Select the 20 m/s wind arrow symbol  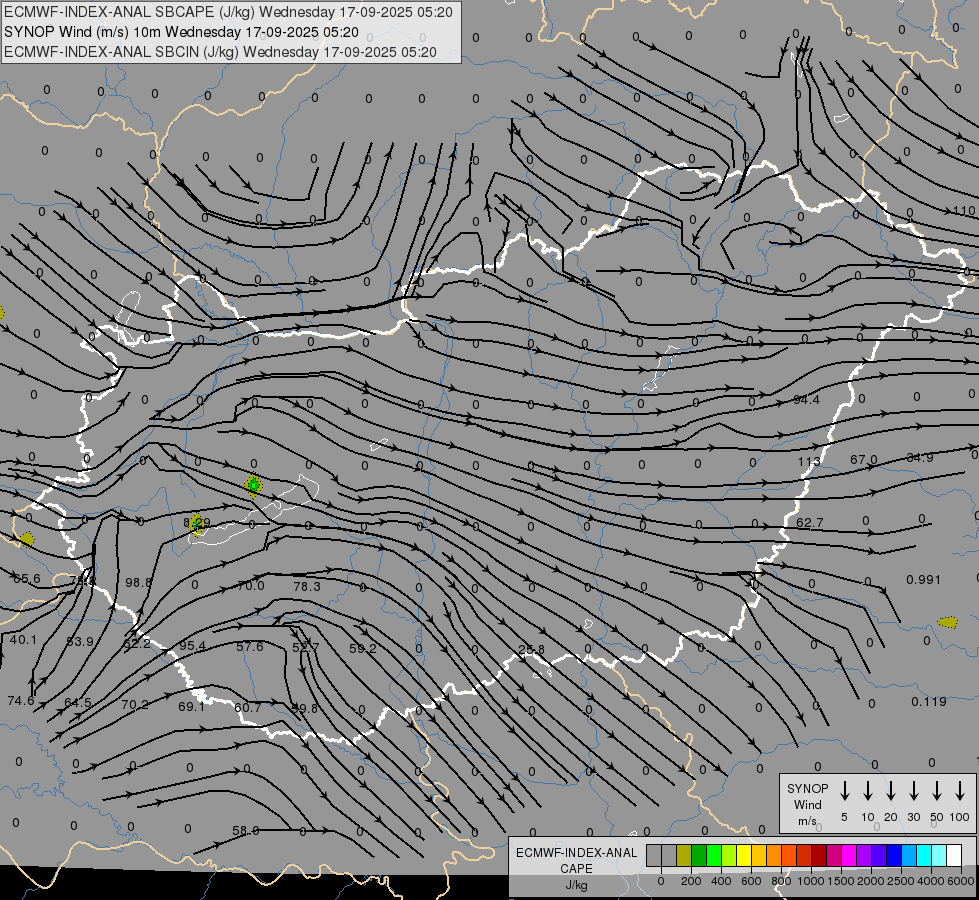890,791
